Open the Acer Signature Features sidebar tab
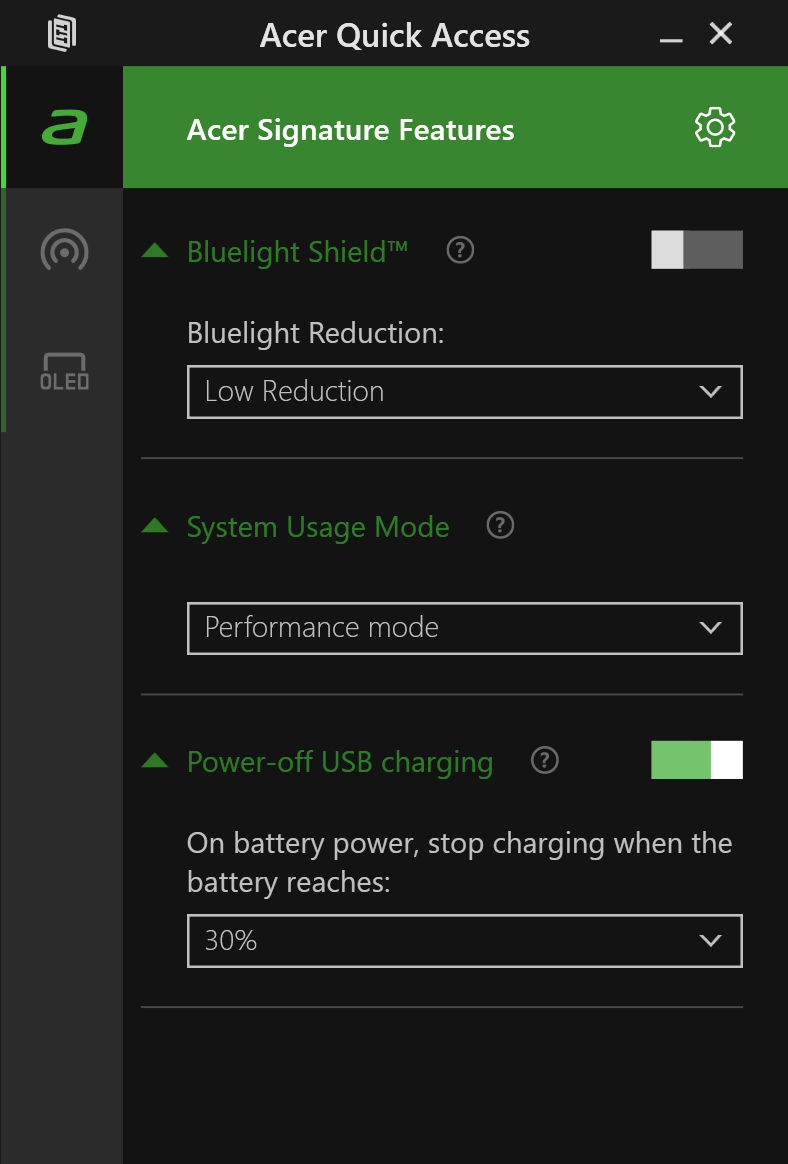 [64, 128]
